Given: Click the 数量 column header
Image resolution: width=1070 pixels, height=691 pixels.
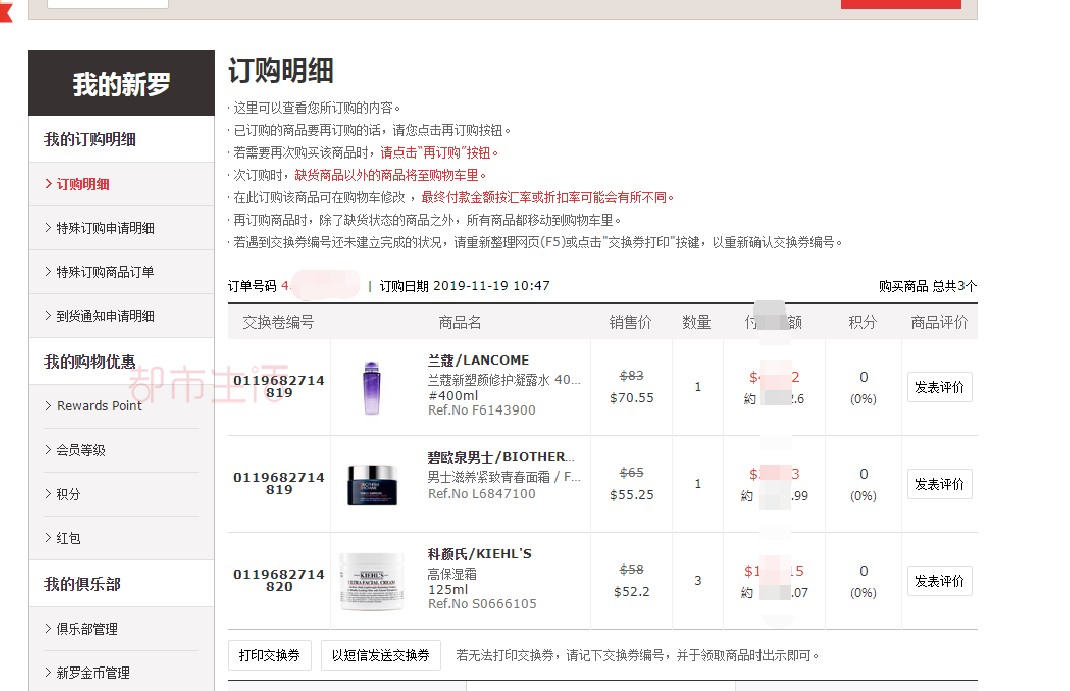Looking at the screenshot, I should tap(697, 322).
